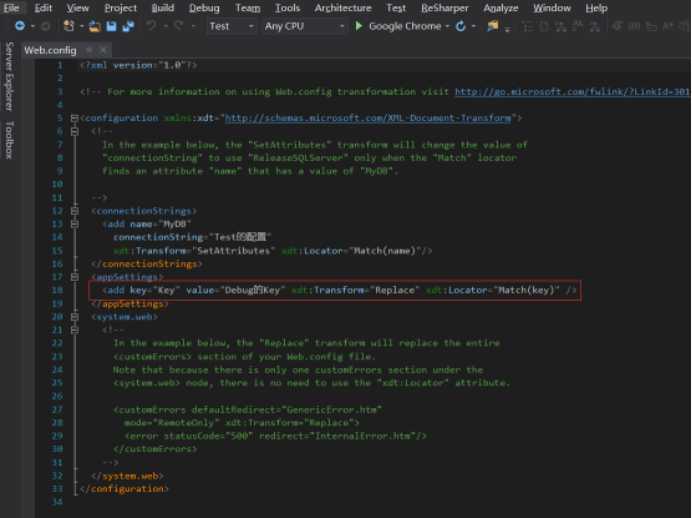Viewport: 692px width, 518px height.
Task: Open the Analyze menu
Action: [x=500, y=8]
